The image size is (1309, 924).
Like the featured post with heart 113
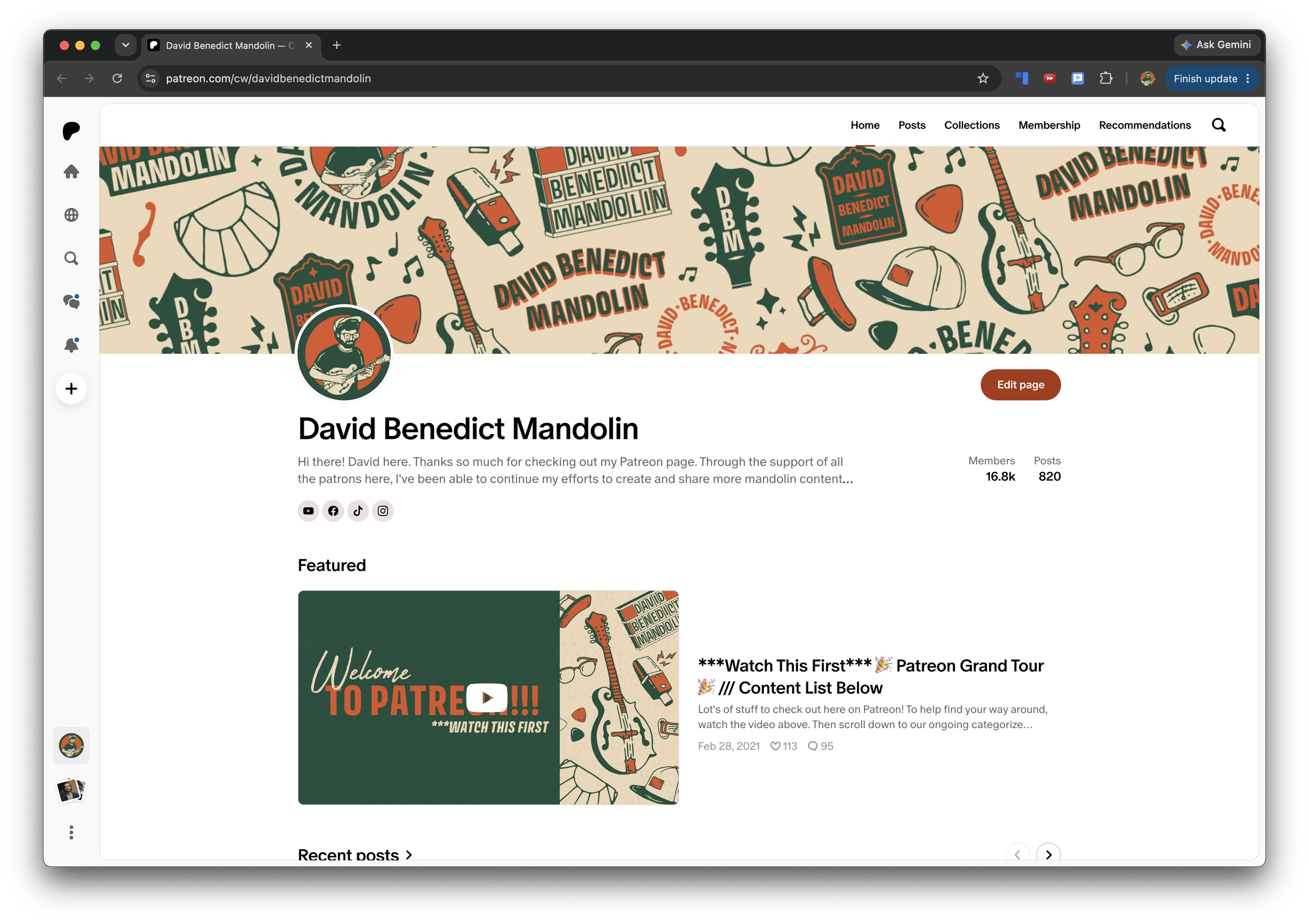tap(784, 746)
